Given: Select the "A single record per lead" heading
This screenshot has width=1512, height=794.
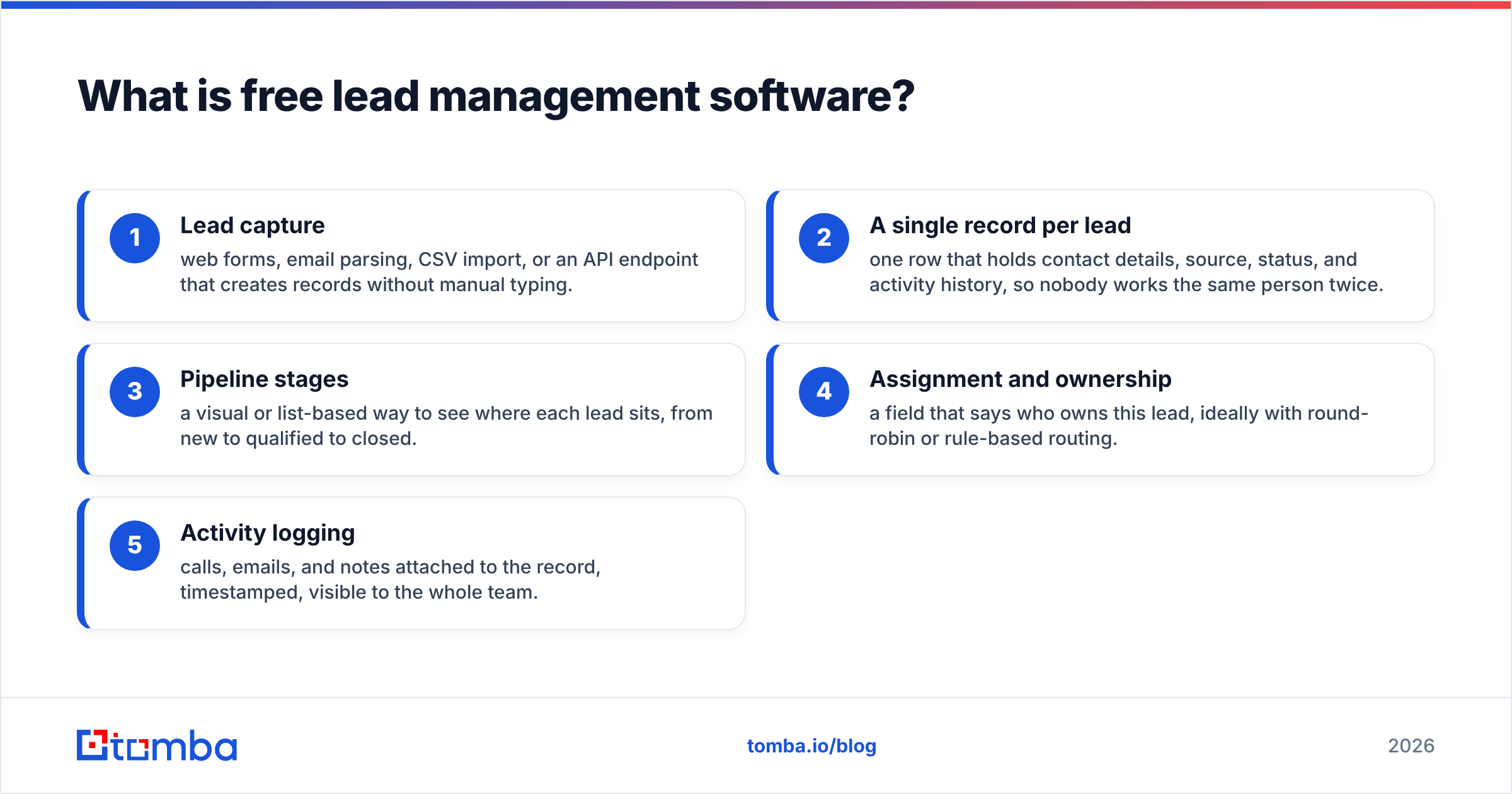Looking at the screenshot, I should pyautogui.click(x=1000, y=226).
